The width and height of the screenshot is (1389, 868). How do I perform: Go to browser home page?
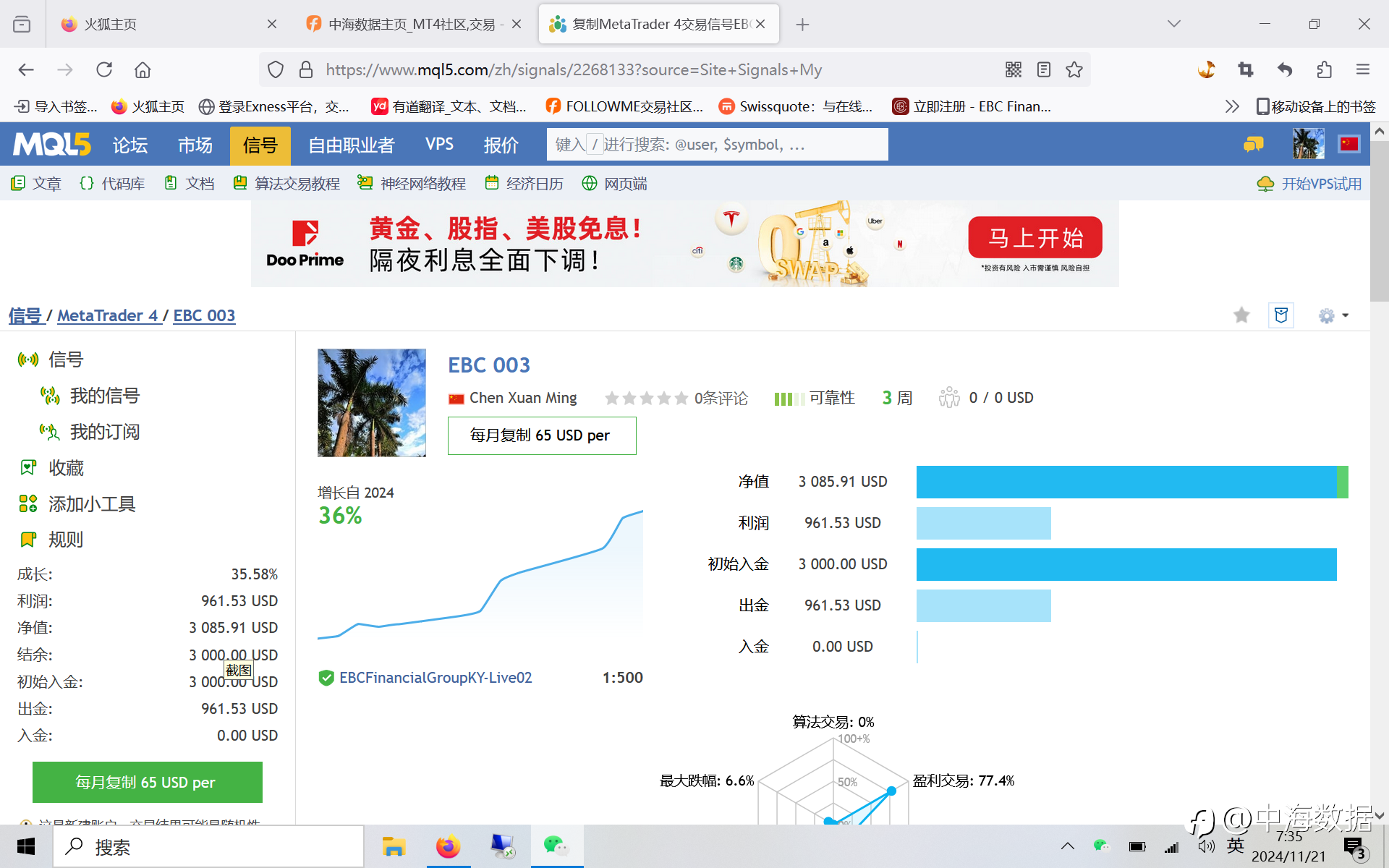(143, 69)
